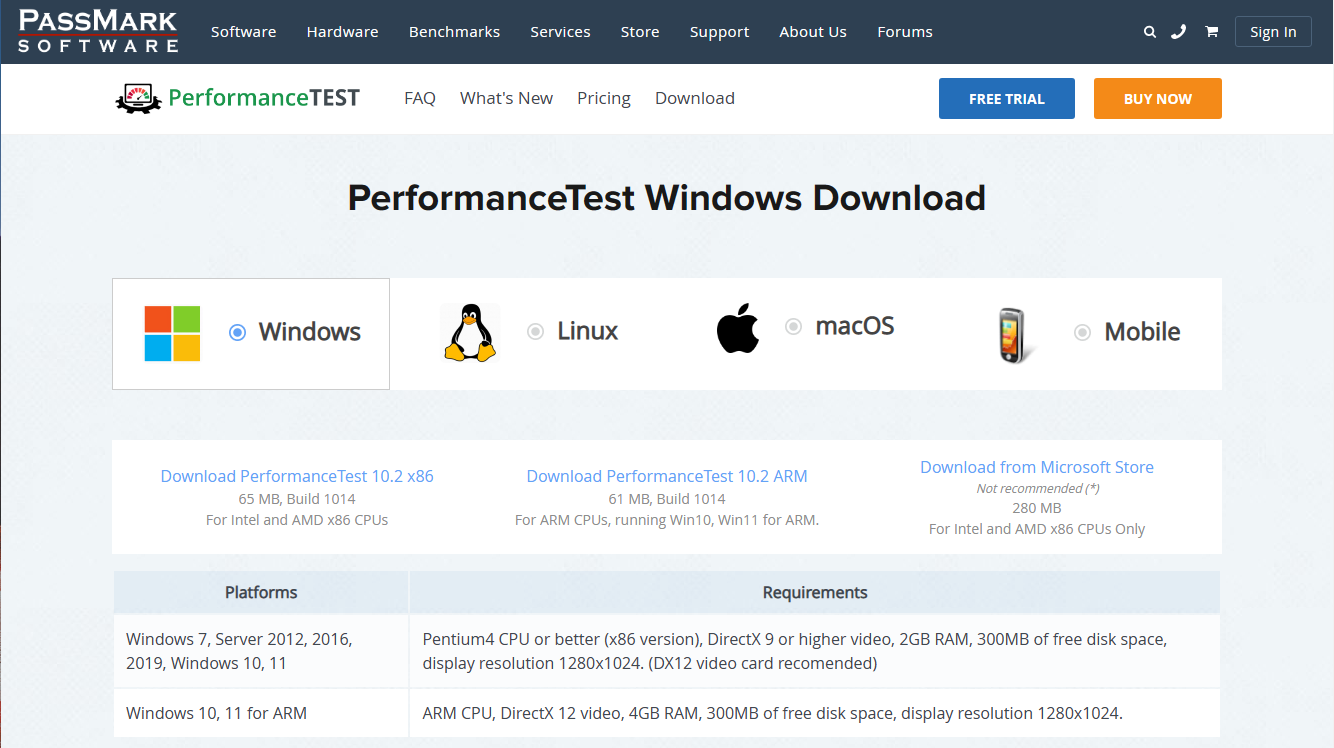The height and width of the screenshot is (748, 1334).
Task: Select the Linux radio button
Action: [535, 331]
